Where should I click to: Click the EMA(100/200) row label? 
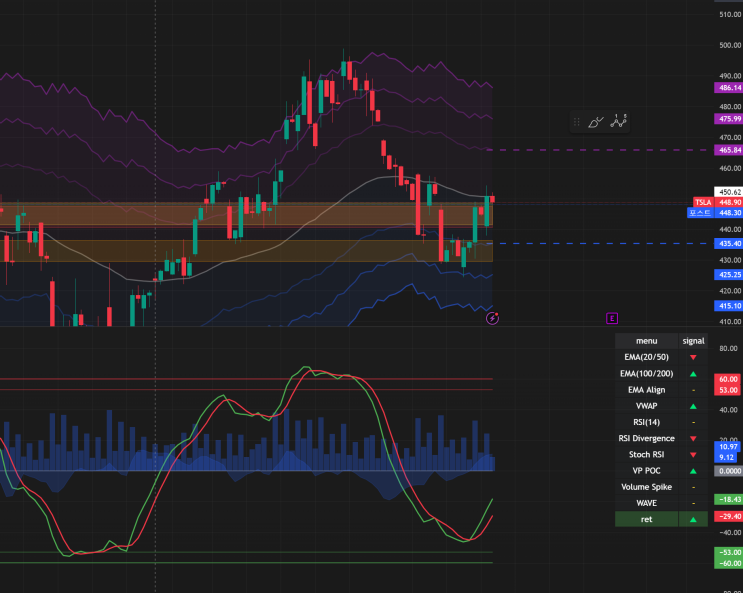[x=646, y=374]
